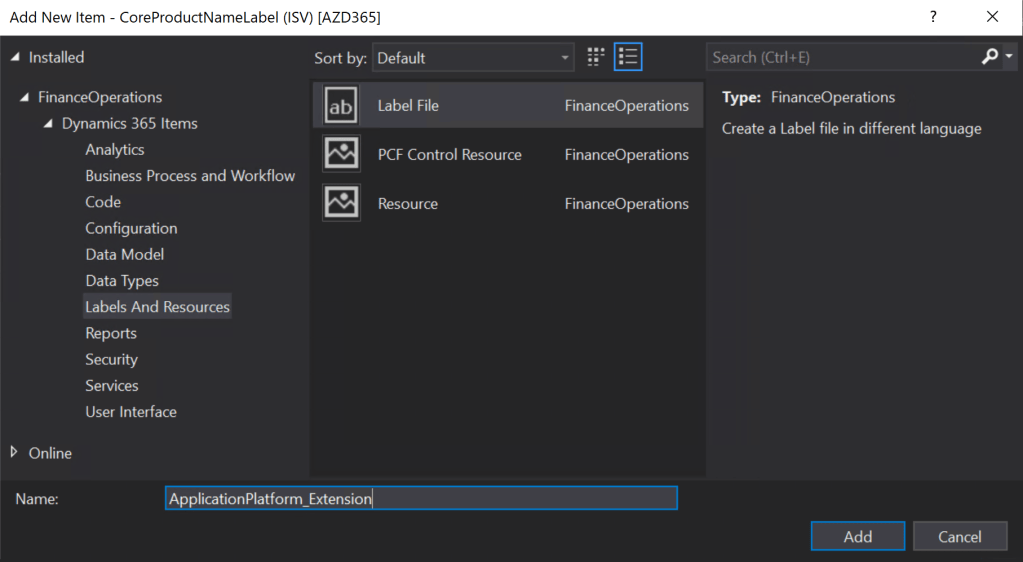Select the Label File template icon
Screen dimensions: 1023x562
click(x=341, y=106)
